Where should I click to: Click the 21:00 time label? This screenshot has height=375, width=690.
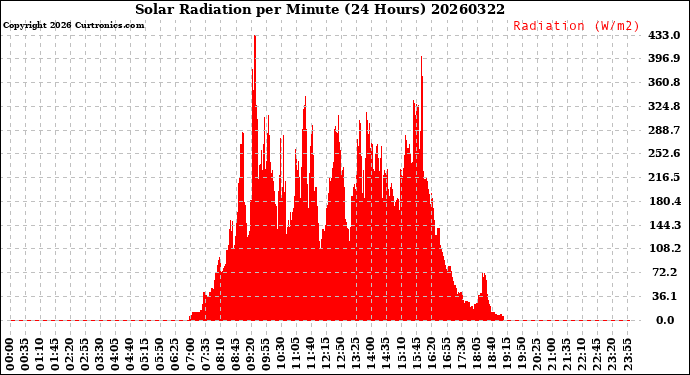551,355
